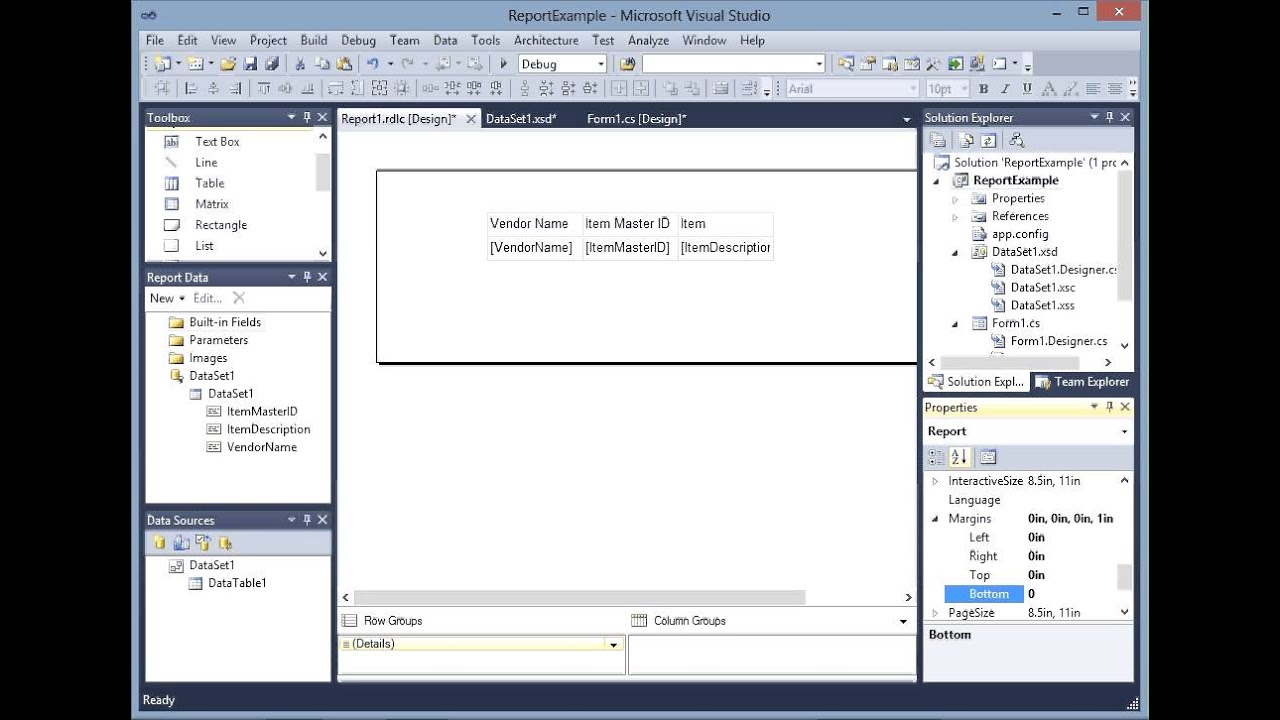Apply underline with the U icon
Screen dimensions: 1280x720
tap(1025, 89)
